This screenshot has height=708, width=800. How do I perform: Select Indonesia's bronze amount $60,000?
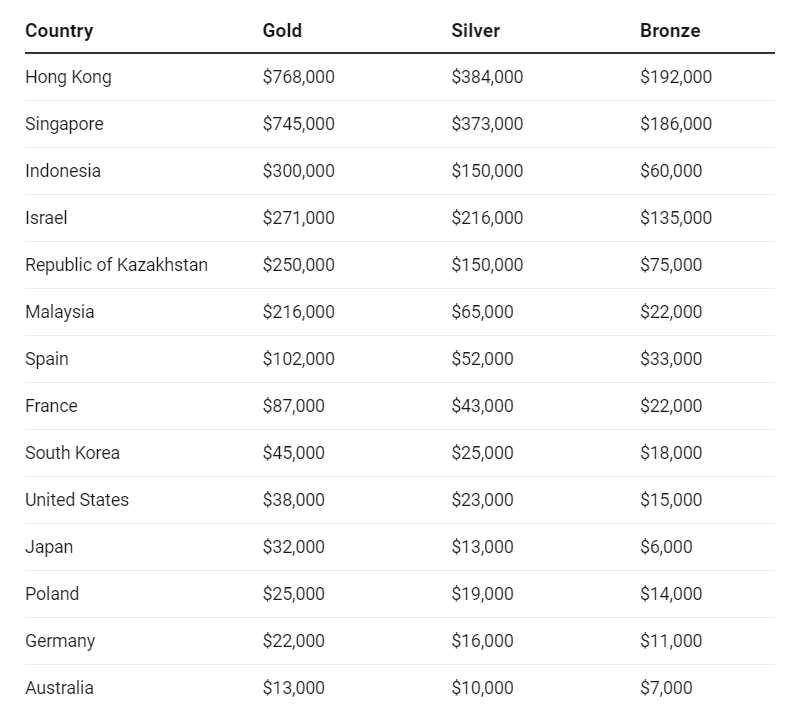tap(671, 171)
